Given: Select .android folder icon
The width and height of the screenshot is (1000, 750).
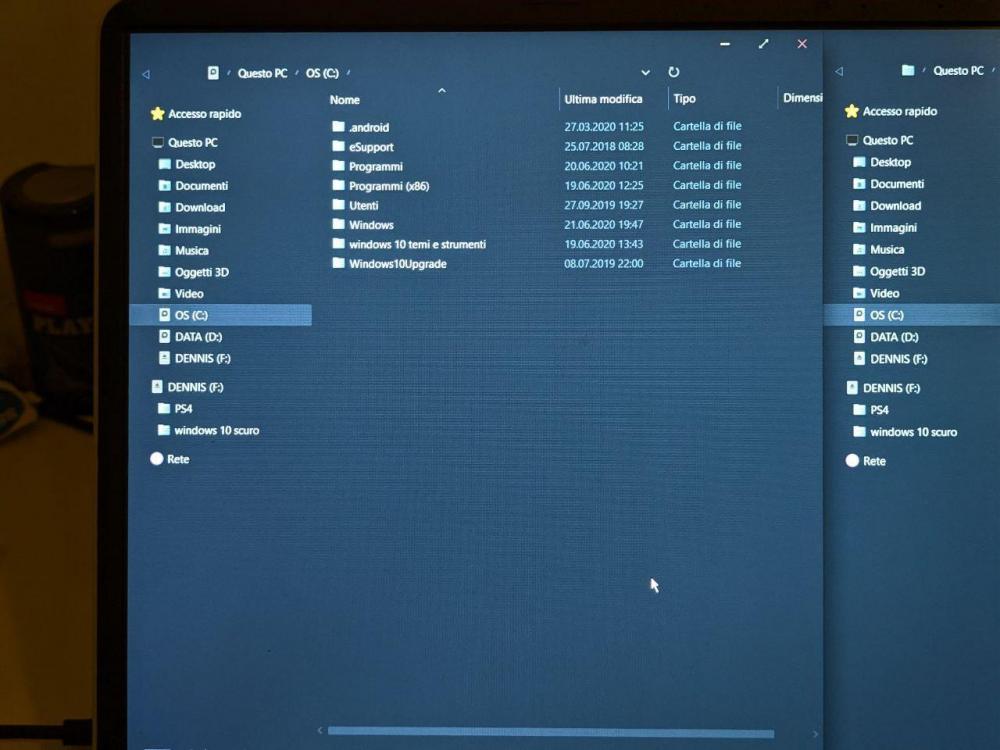Looking at the screenshot, I should point(339,126).
